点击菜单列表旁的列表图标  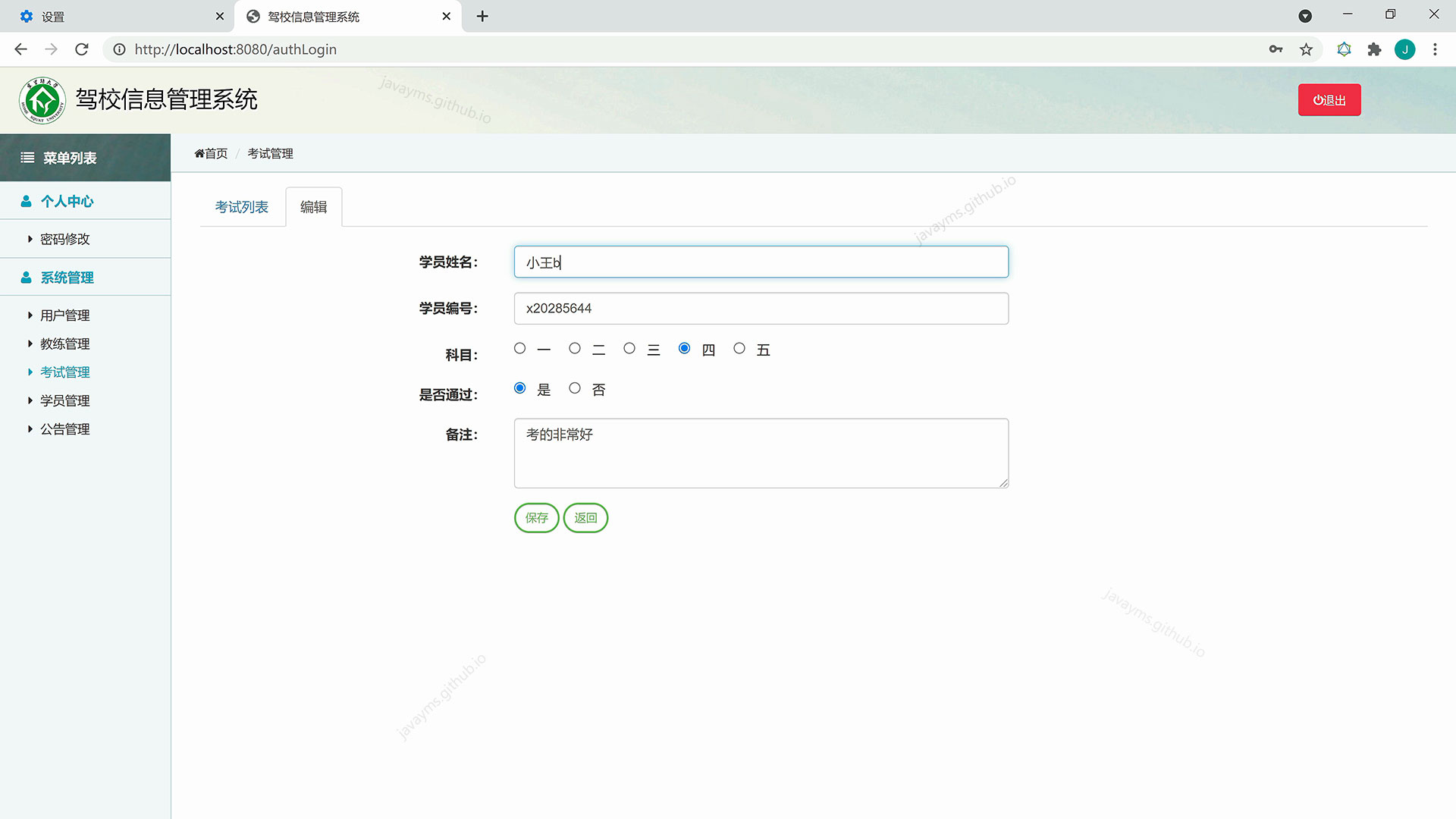(x=27, y=158)
